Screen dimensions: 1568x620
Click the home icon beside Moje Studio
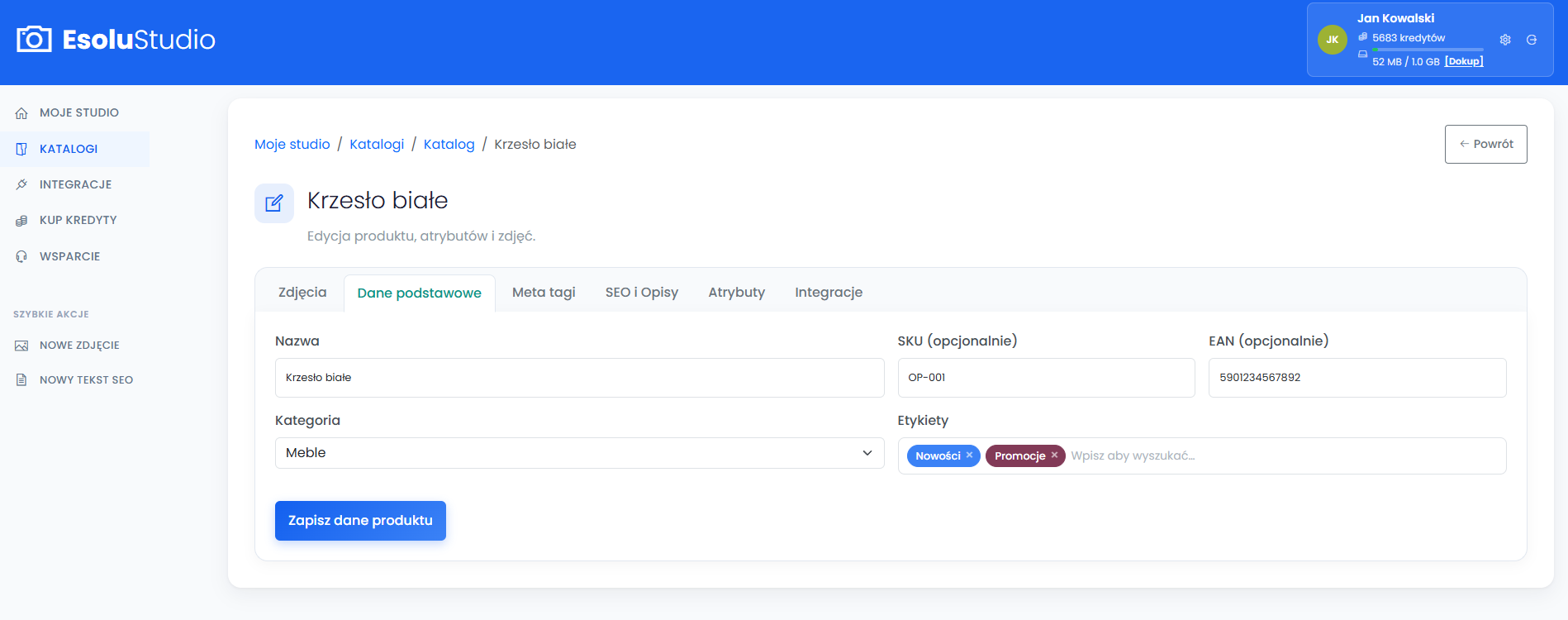pos(21,113)
